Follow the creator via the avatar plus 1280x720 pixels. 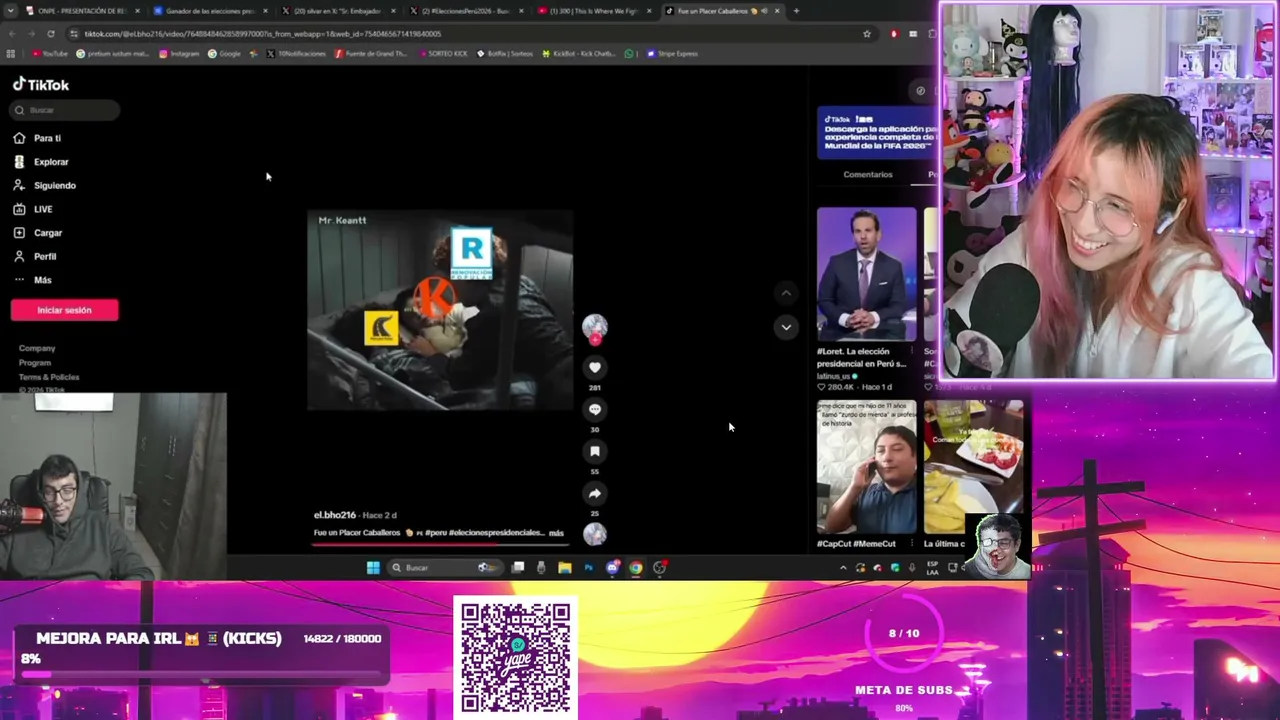click(595, 339)
